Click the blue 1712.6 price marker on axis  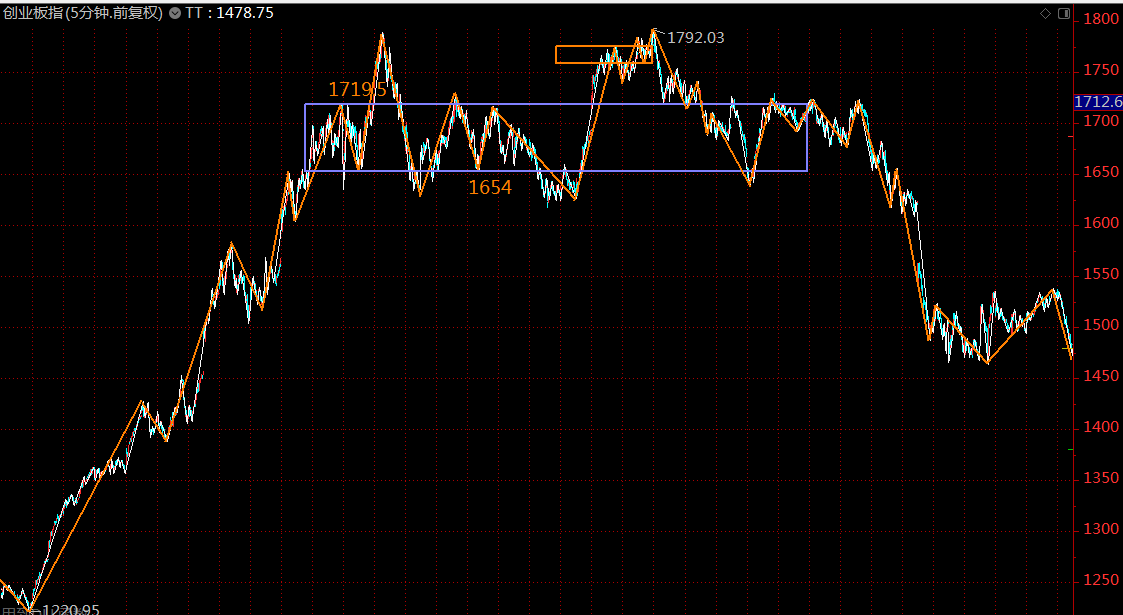(1098, 102)
